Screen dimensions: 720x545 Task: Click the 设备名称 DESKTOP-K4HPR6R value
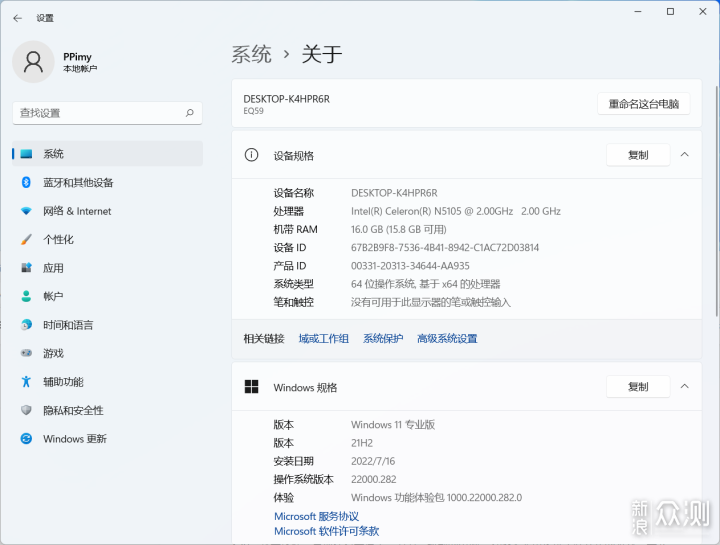pos(394,193)
